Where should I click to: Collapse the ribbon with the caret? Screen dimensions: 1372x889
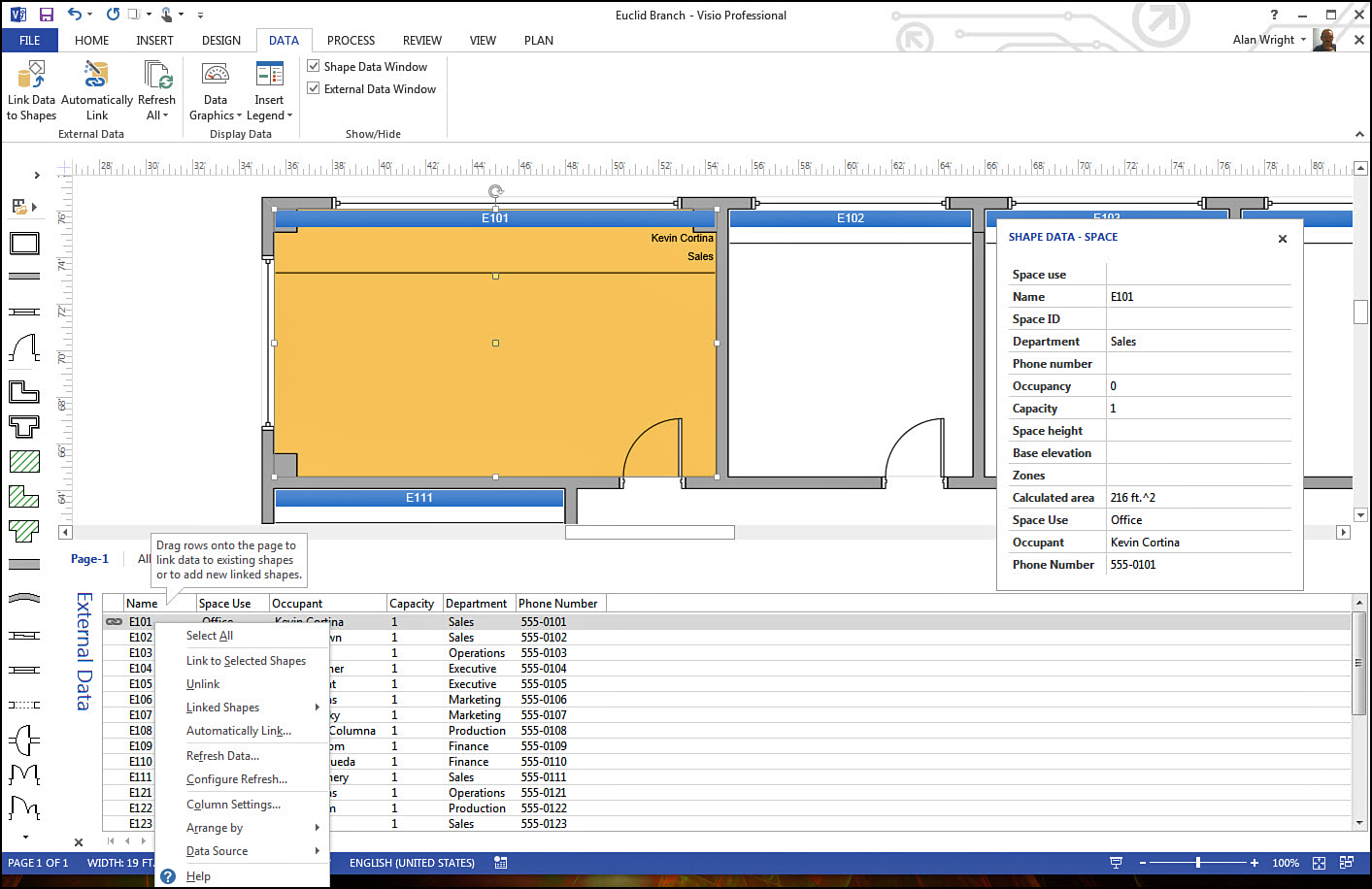(1358, 134)
